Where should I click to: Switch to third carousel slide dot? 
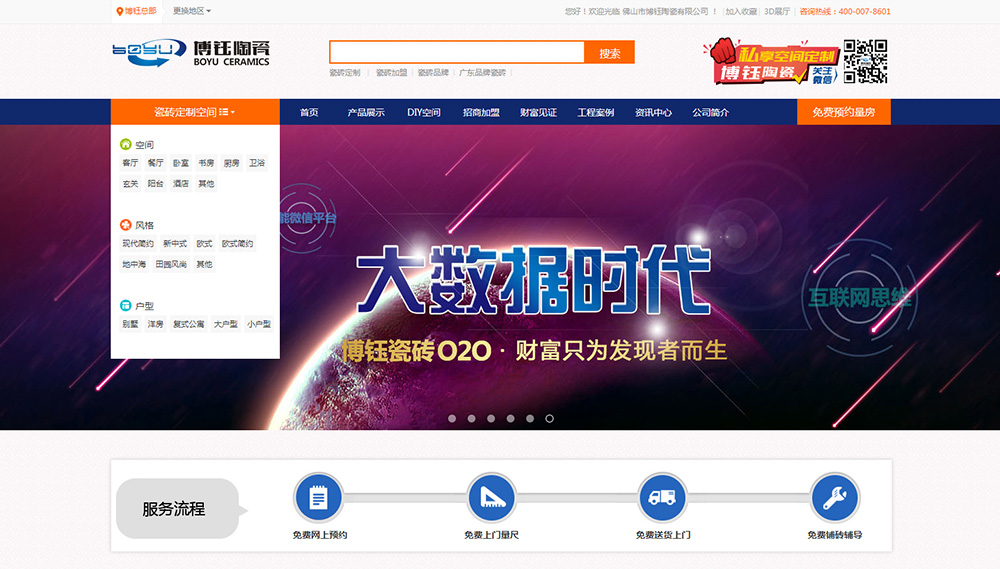click(x=491, y=418)
